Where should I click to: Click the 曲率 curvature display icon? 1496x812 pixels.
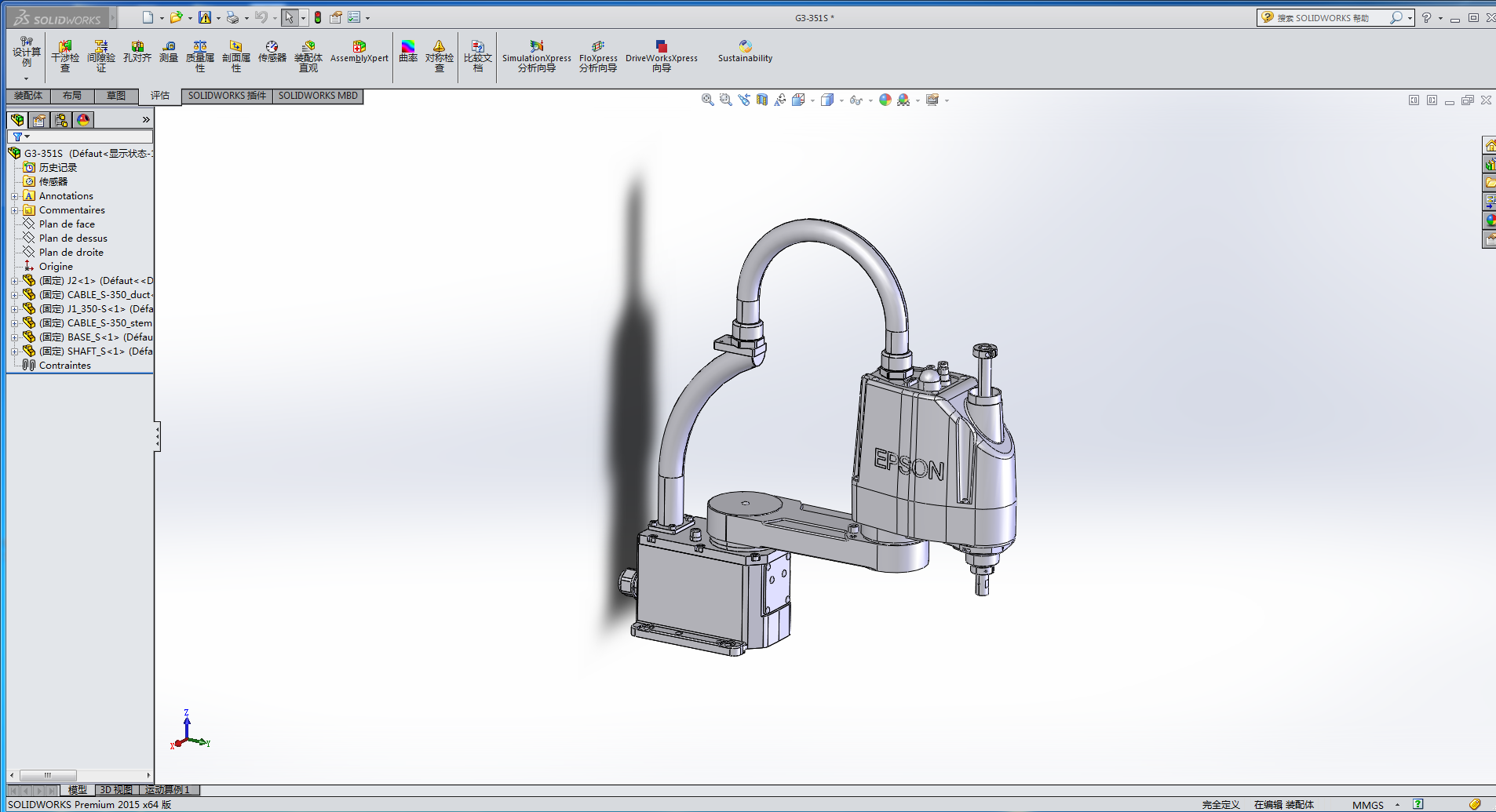click(408, 52)
